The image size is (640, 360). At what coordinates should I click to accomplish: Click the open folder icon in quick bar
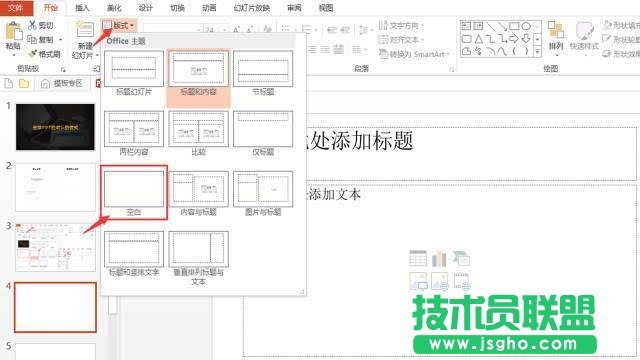tap(24, 84)
